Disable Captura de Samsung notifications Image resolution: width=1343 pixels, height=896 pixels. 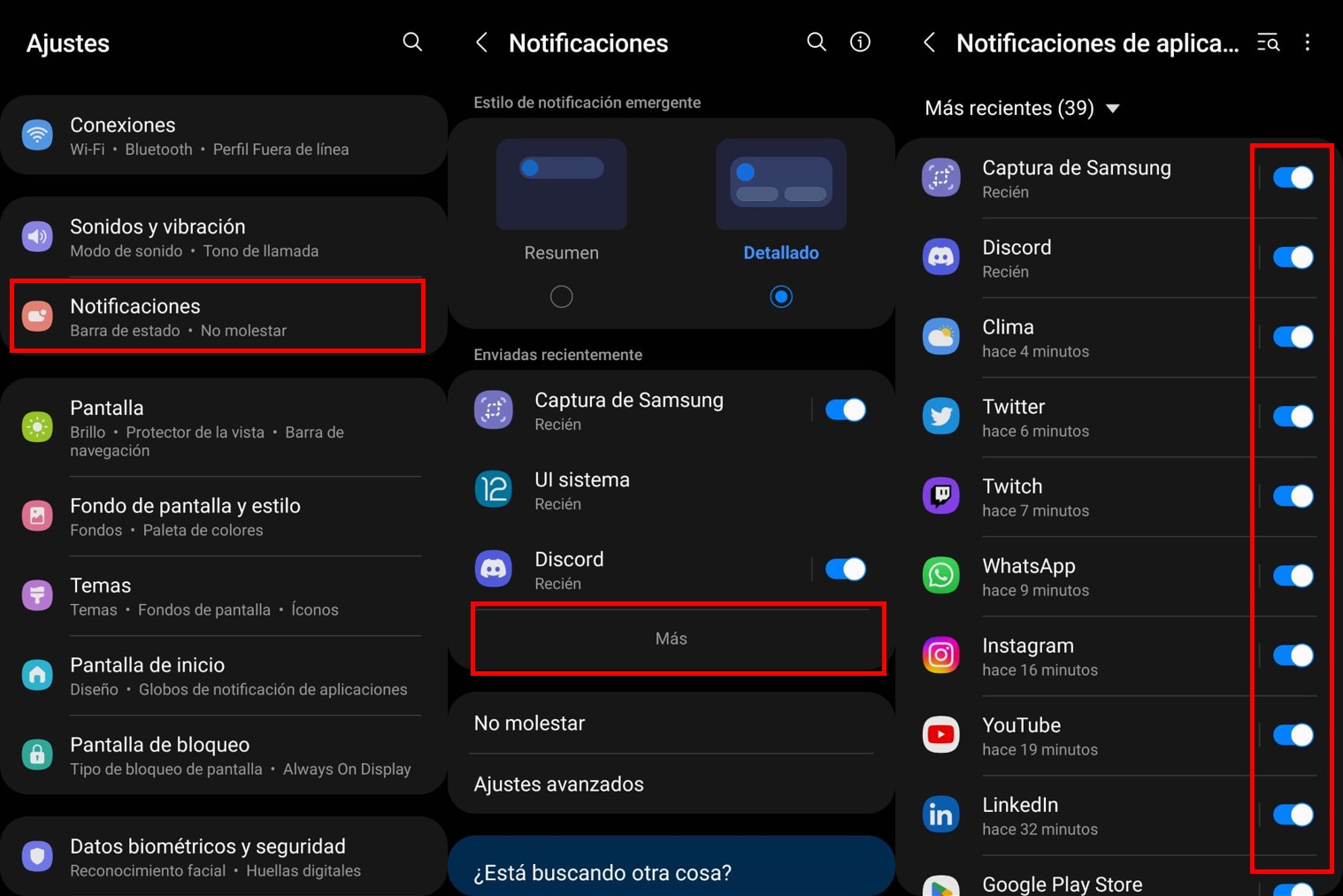click(1293, 177)
